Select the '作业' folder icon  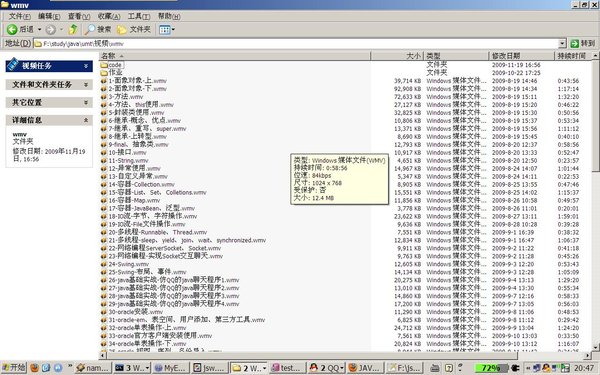pyautogui.click(x=104, y=73)
